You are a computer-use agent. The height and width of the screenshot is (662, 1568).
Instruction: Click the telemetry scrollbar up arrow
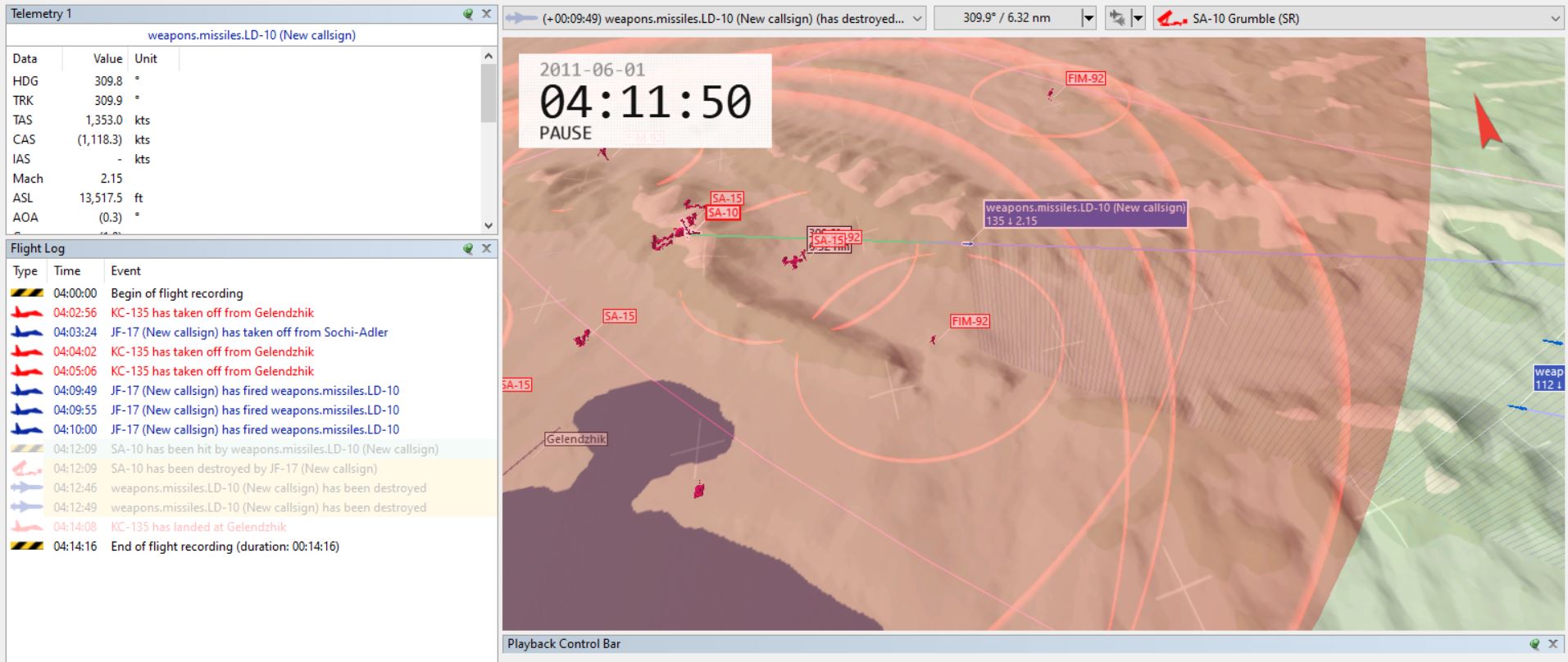tap(489, 57)
